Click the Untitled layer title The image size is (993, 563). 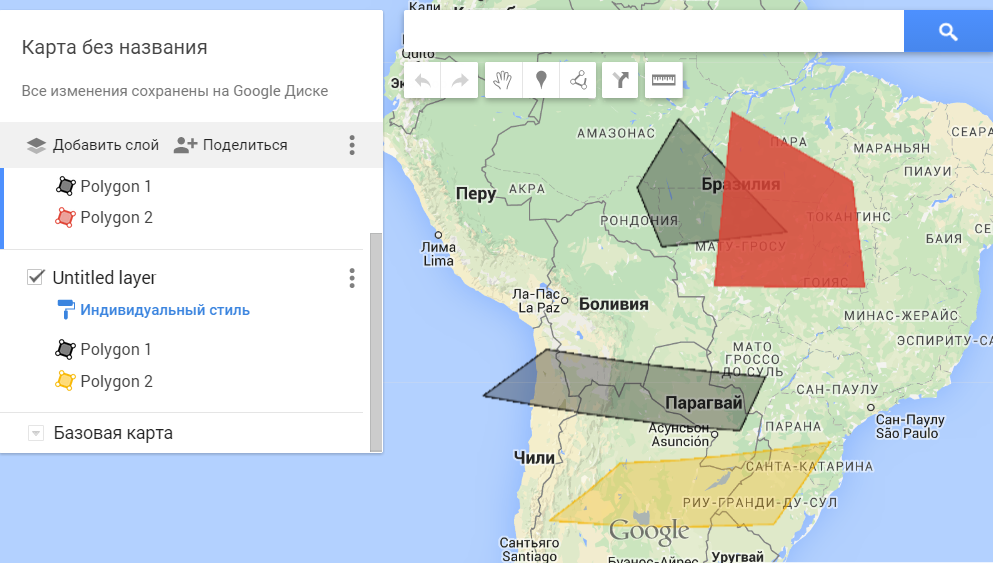click(x=104, y=278)
